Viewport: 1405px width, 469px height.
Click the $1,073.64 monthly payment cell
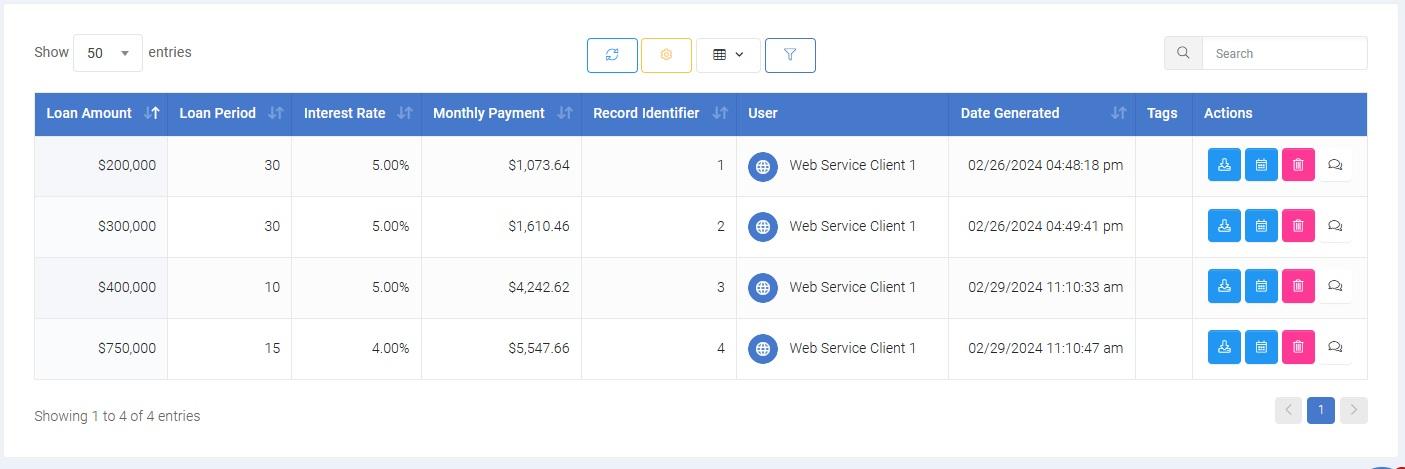(x=501, y=166)
